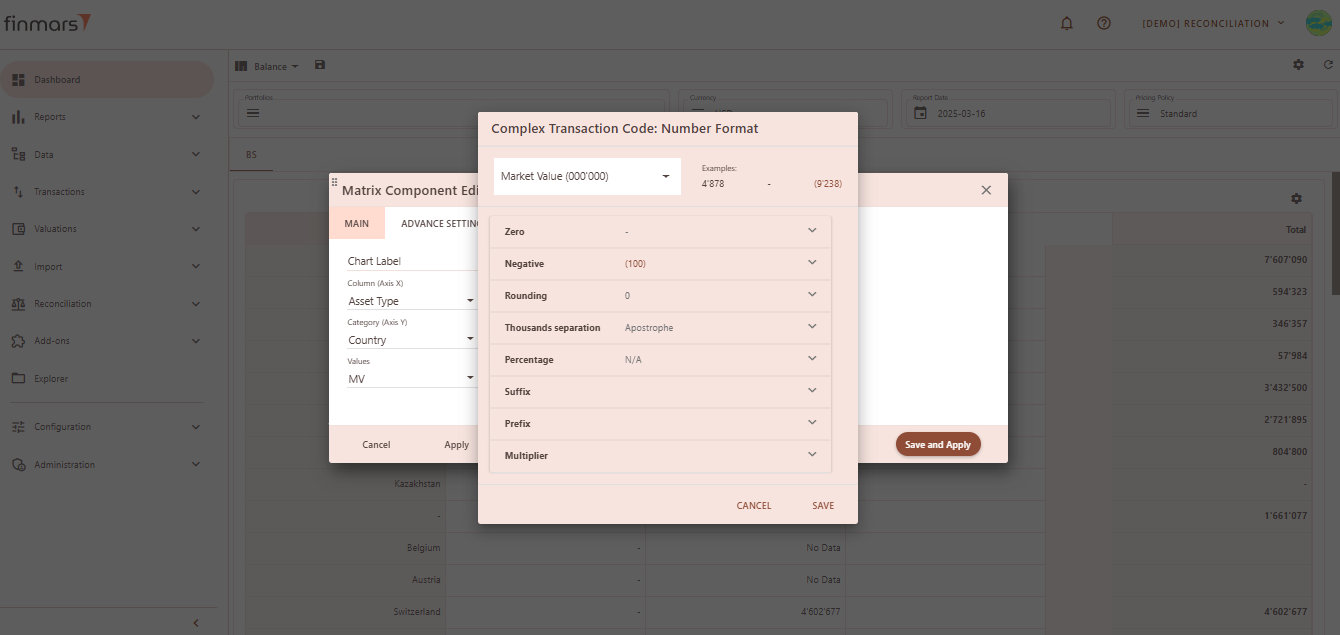Collapse the left sidebar arrow
1340x635 pixels.
tap(196, 623)
